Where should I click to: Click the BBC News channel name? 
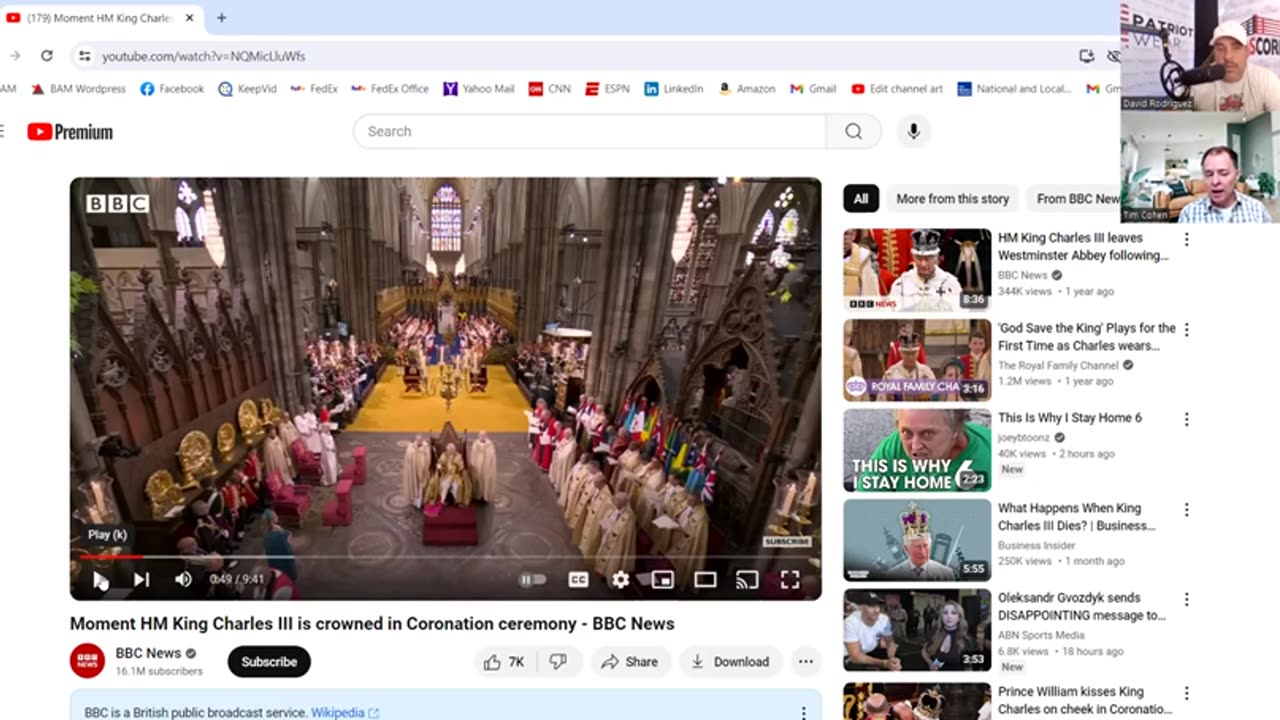tap(148, 653)
